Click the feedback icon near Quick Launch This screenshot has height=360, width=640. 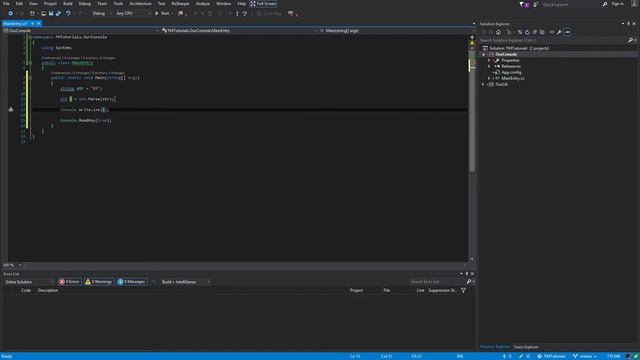point(536,4)
